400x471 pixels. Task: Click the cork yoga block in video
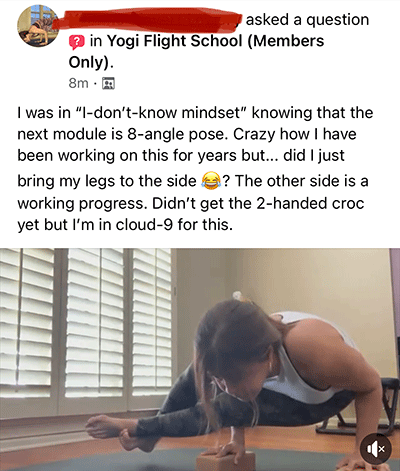point(225,461)
